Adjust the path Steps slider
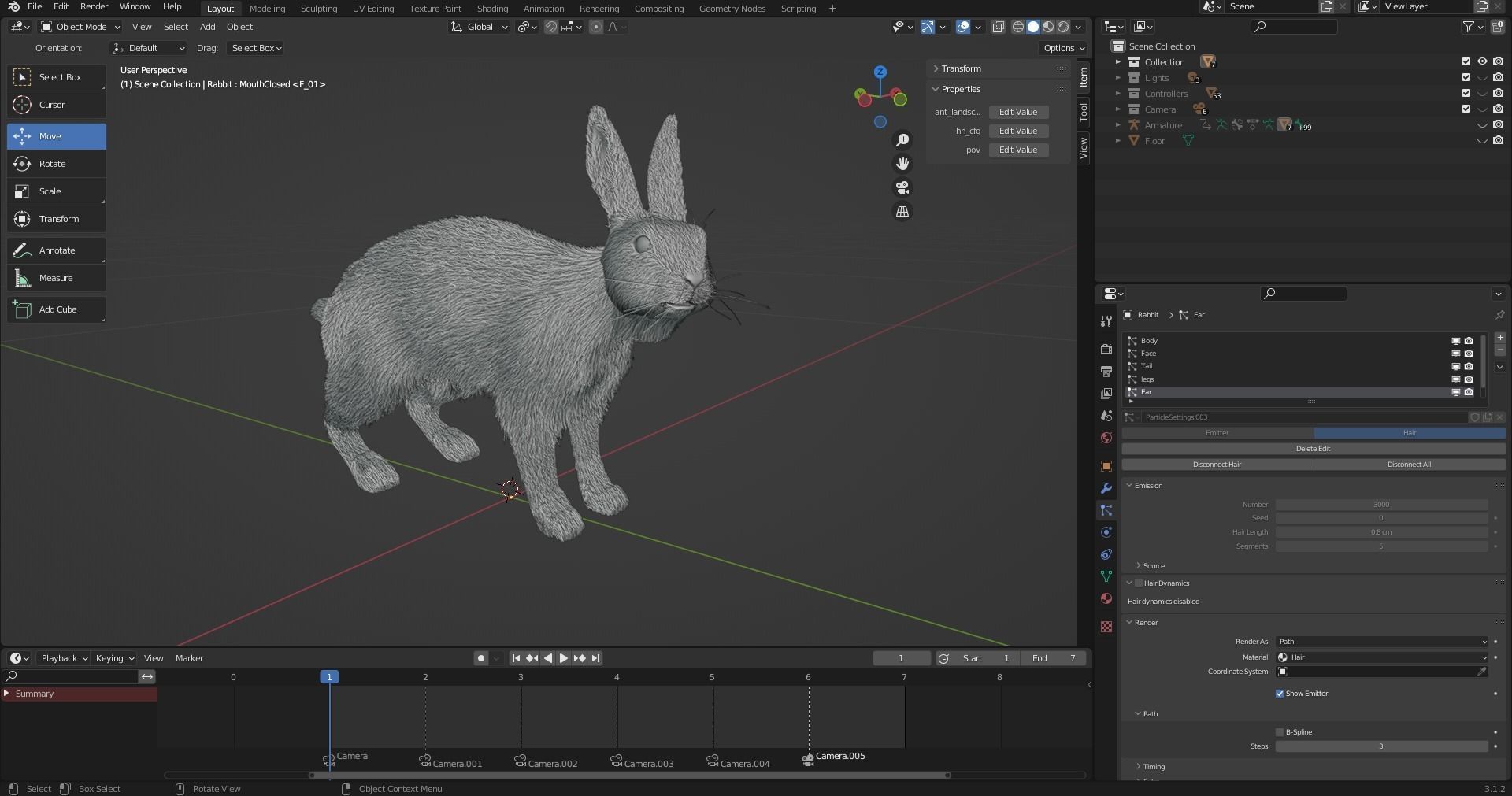1512x796 pixels. (x=1380, y=746)
